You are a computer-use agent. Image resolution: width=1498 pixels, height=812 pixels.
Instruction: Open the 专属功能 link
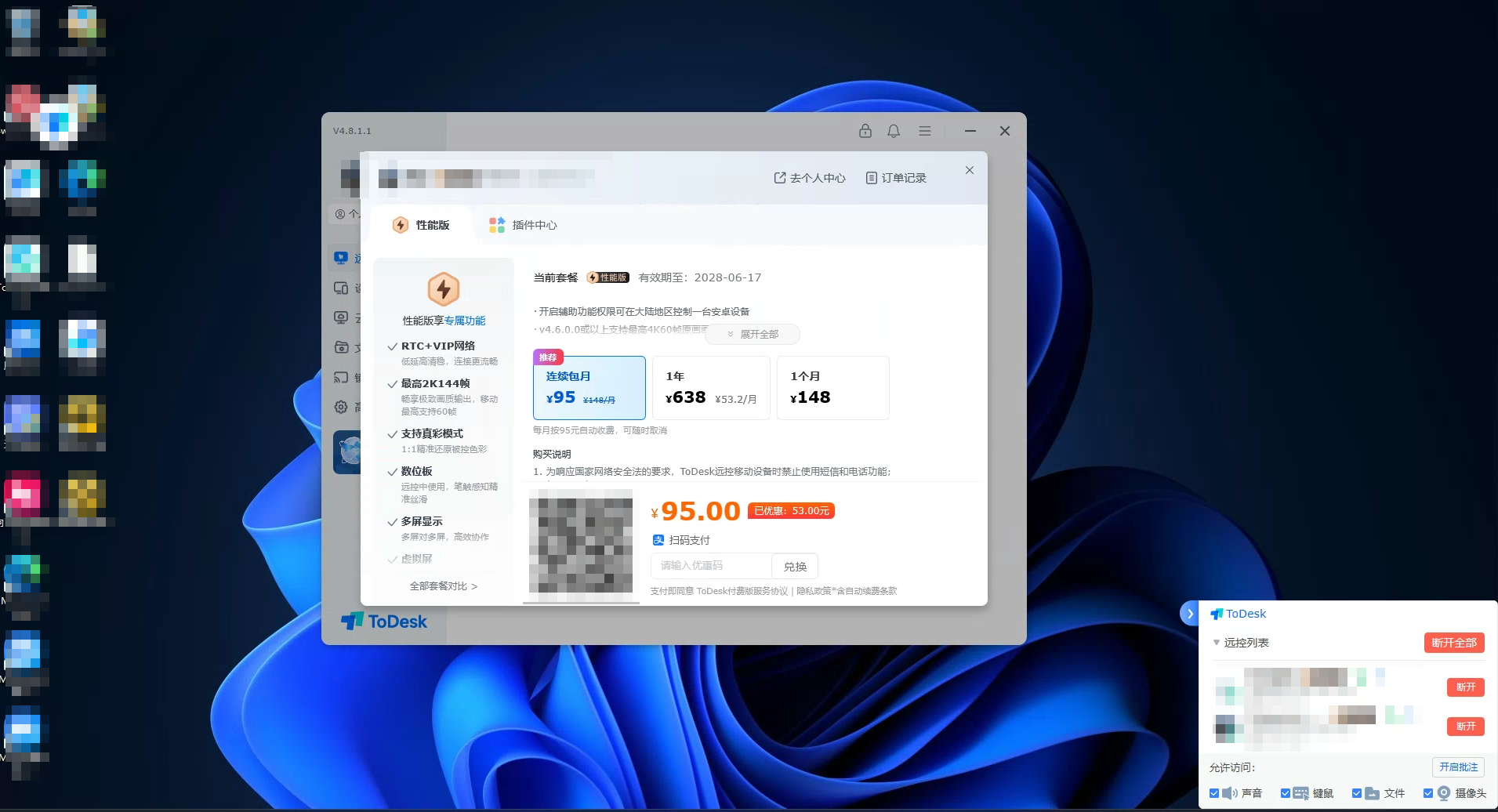pyautogui.click(x=465, y=321)
